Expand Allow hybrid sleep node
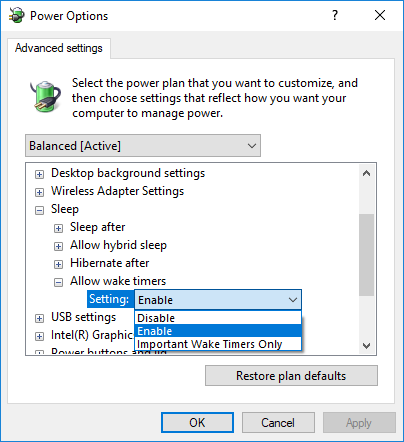Image resolution: width=404 pixels, height=442 pixels. point(58,246)
